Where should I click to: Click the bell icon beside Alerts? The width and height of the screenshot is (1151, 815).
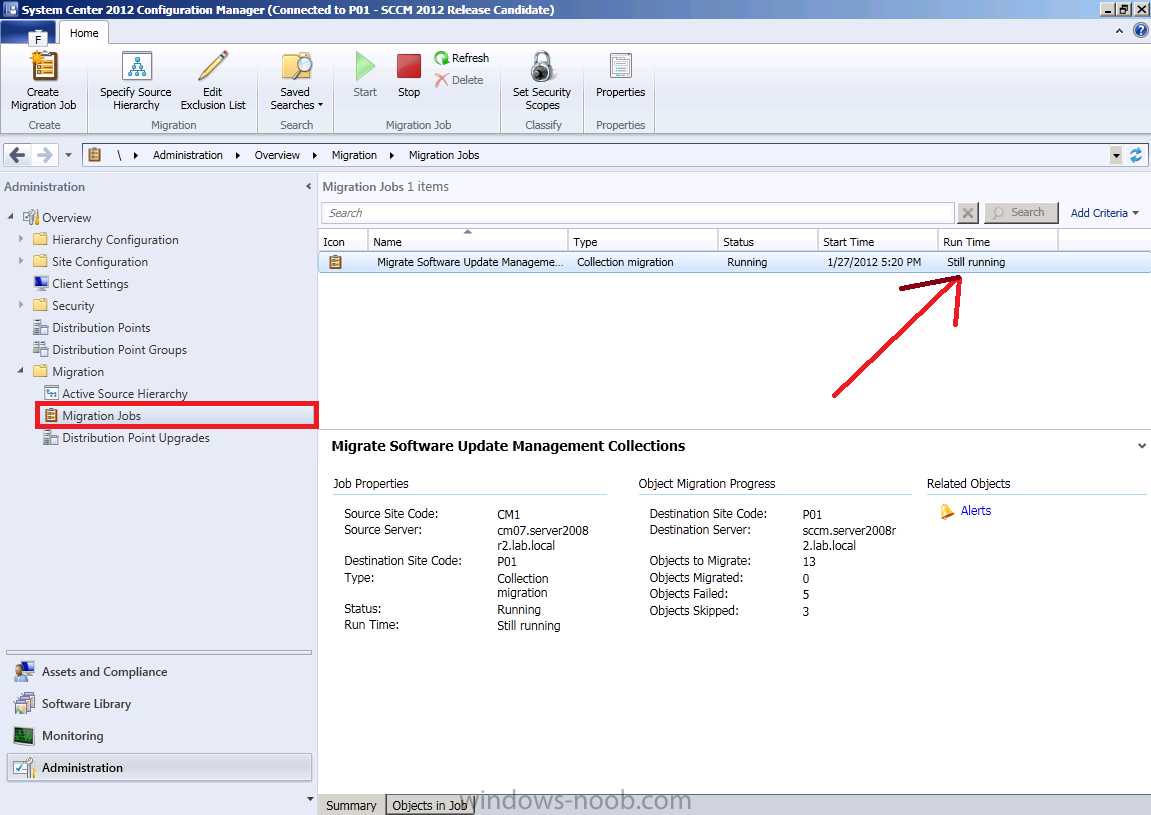(x=947, y=511)
